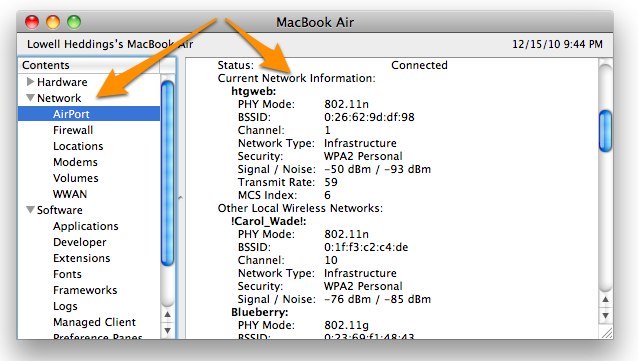
Task: Click the details pane scroll up arrow
Action: (x=605, y=300)
